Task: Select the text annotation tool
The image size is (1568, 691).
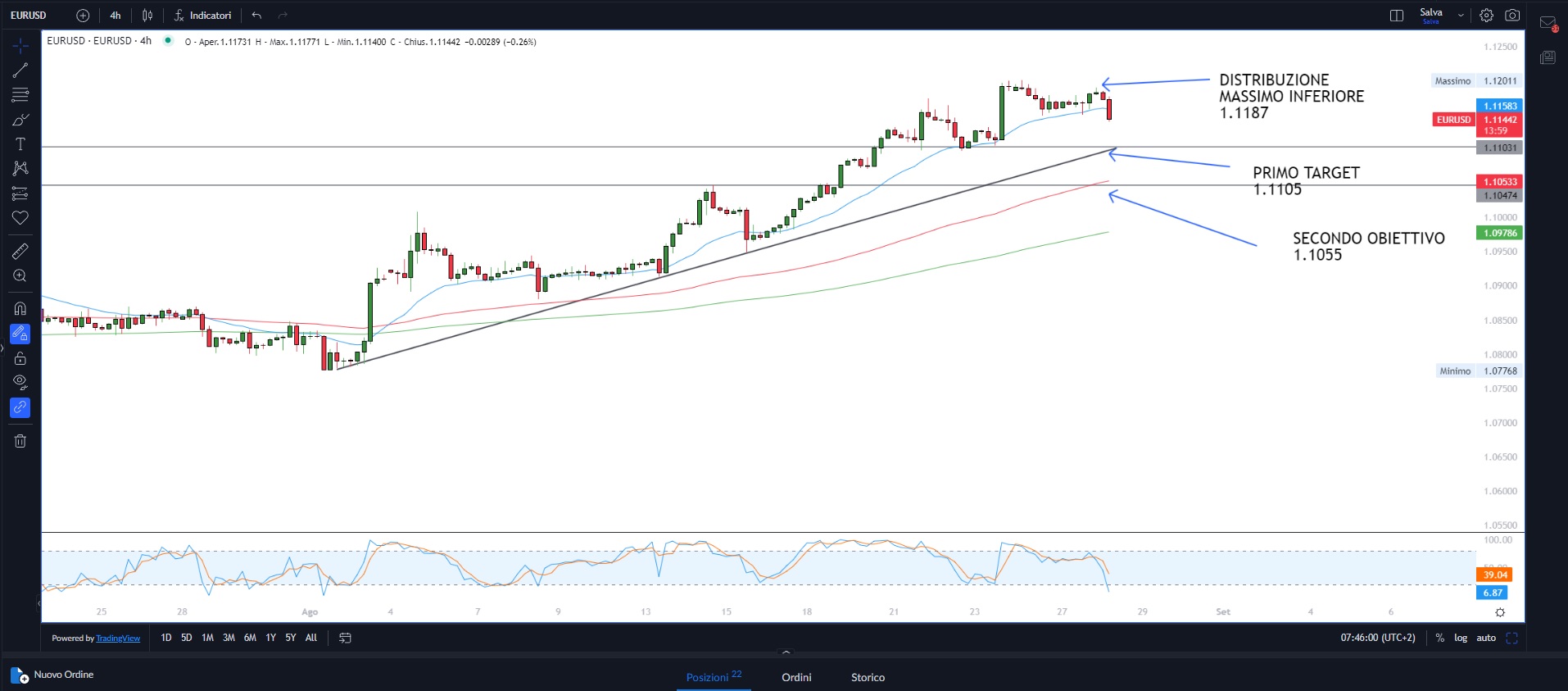Action: pyautogui.click(x=20, y=144)
